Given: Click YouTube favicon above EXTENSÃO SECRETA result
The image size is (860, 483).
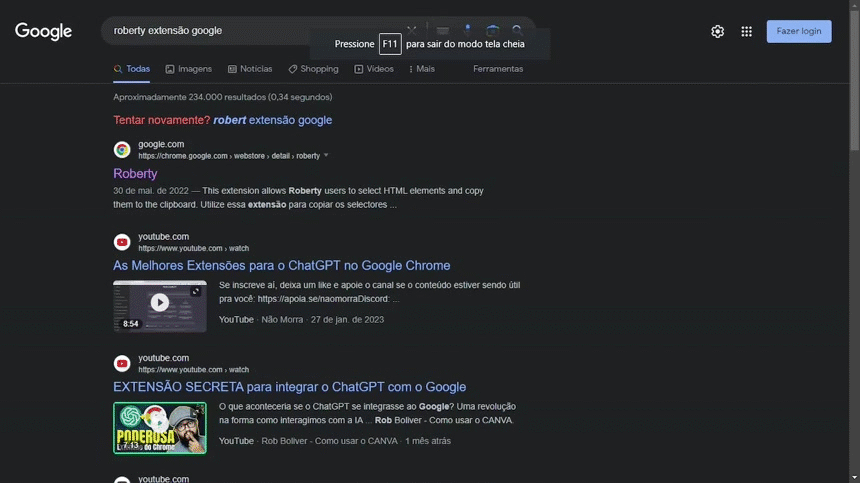Looking at the screenshot, I should pos(122,363).
